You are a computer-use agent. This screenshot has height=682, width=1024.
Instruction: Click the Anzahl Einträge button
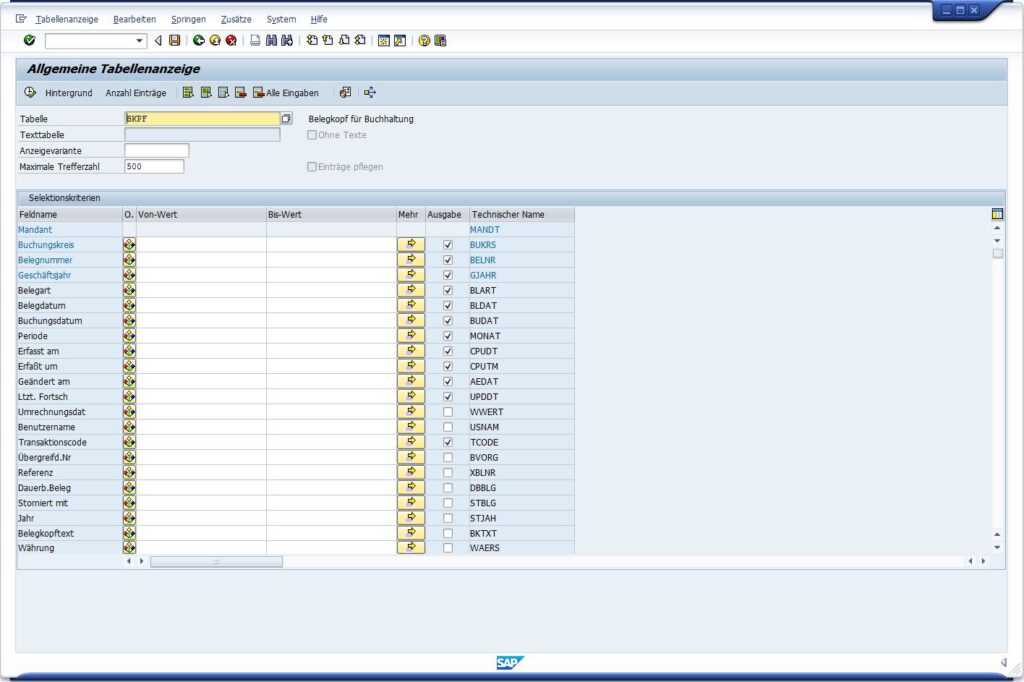(x=136, y=93)
